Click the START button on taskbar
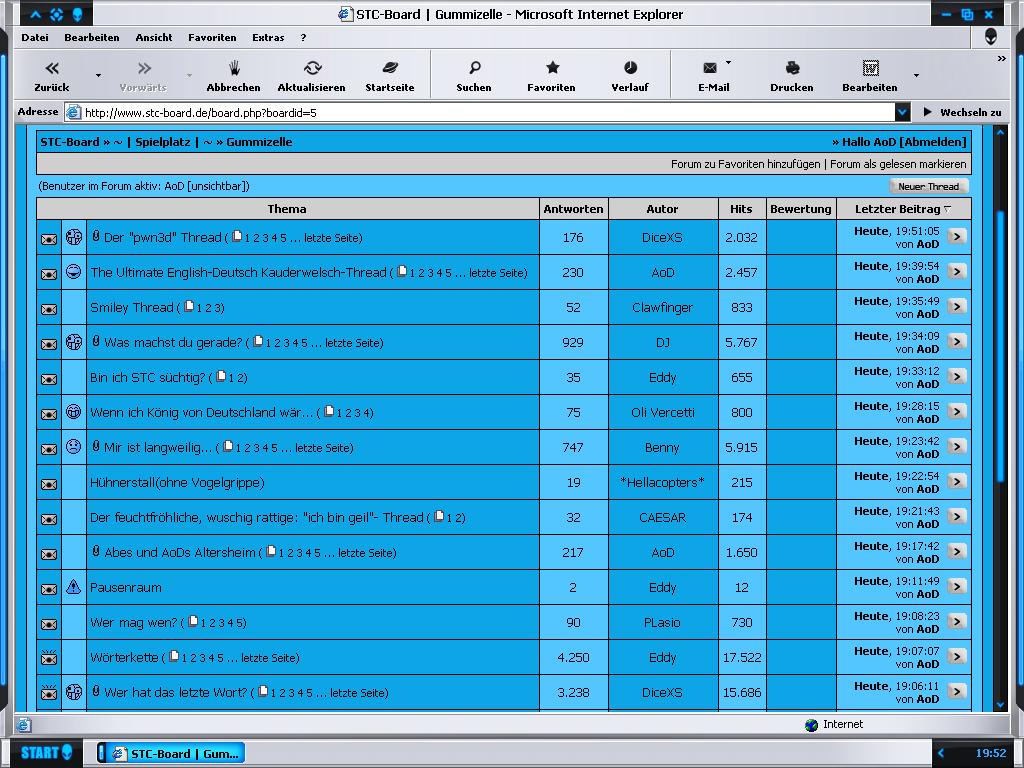The width and height of the screenshot is (1024, 768). coord(47,752)
